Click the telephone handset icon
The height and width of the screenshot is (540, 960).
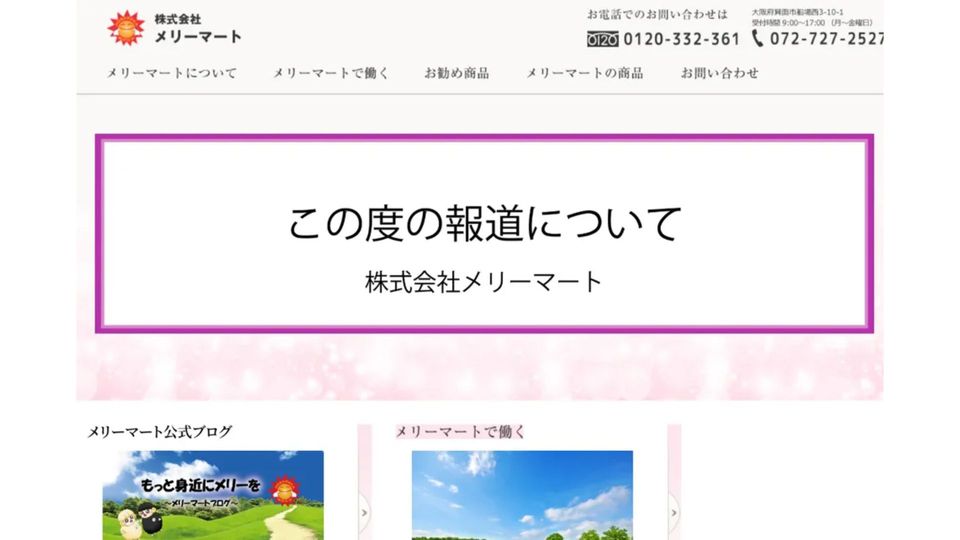pyautogui.click(x=757, y=38)
